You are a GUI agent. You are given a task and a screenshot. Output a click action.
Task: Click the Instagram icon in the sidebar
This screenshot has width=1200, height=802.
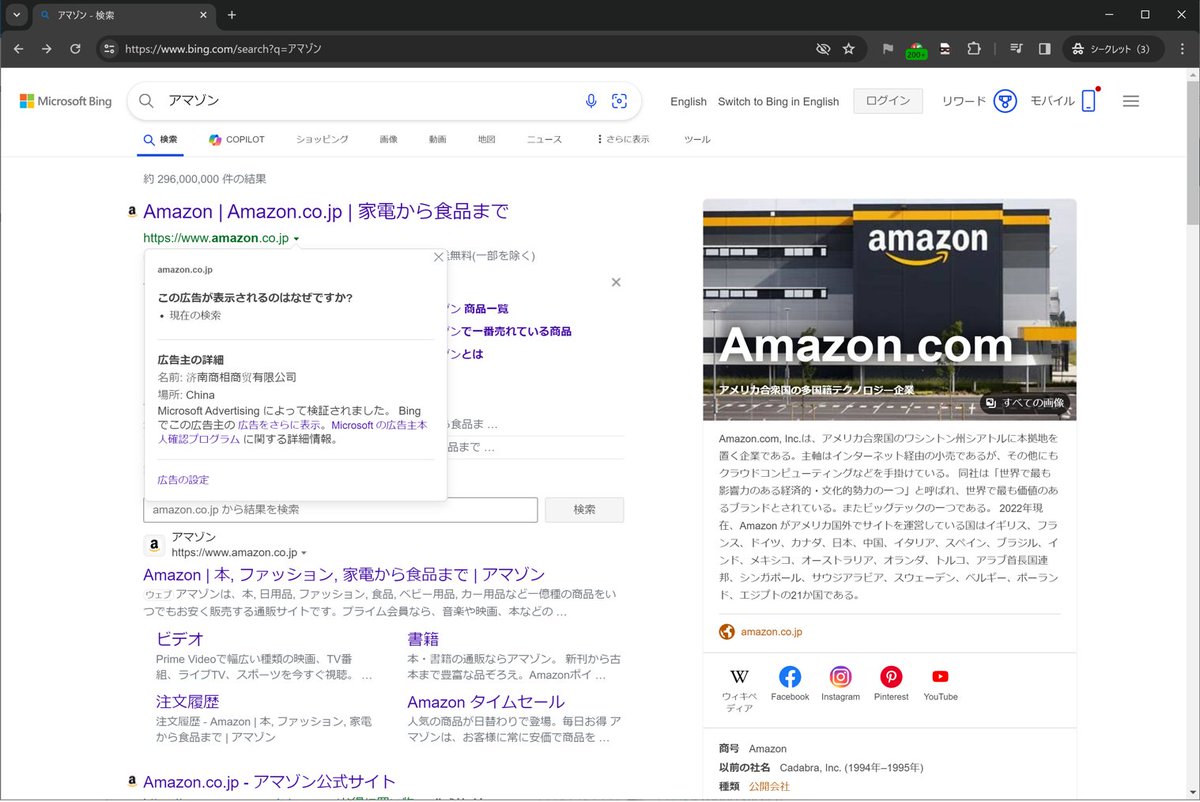pyautogui.click(x=840, y=678)
